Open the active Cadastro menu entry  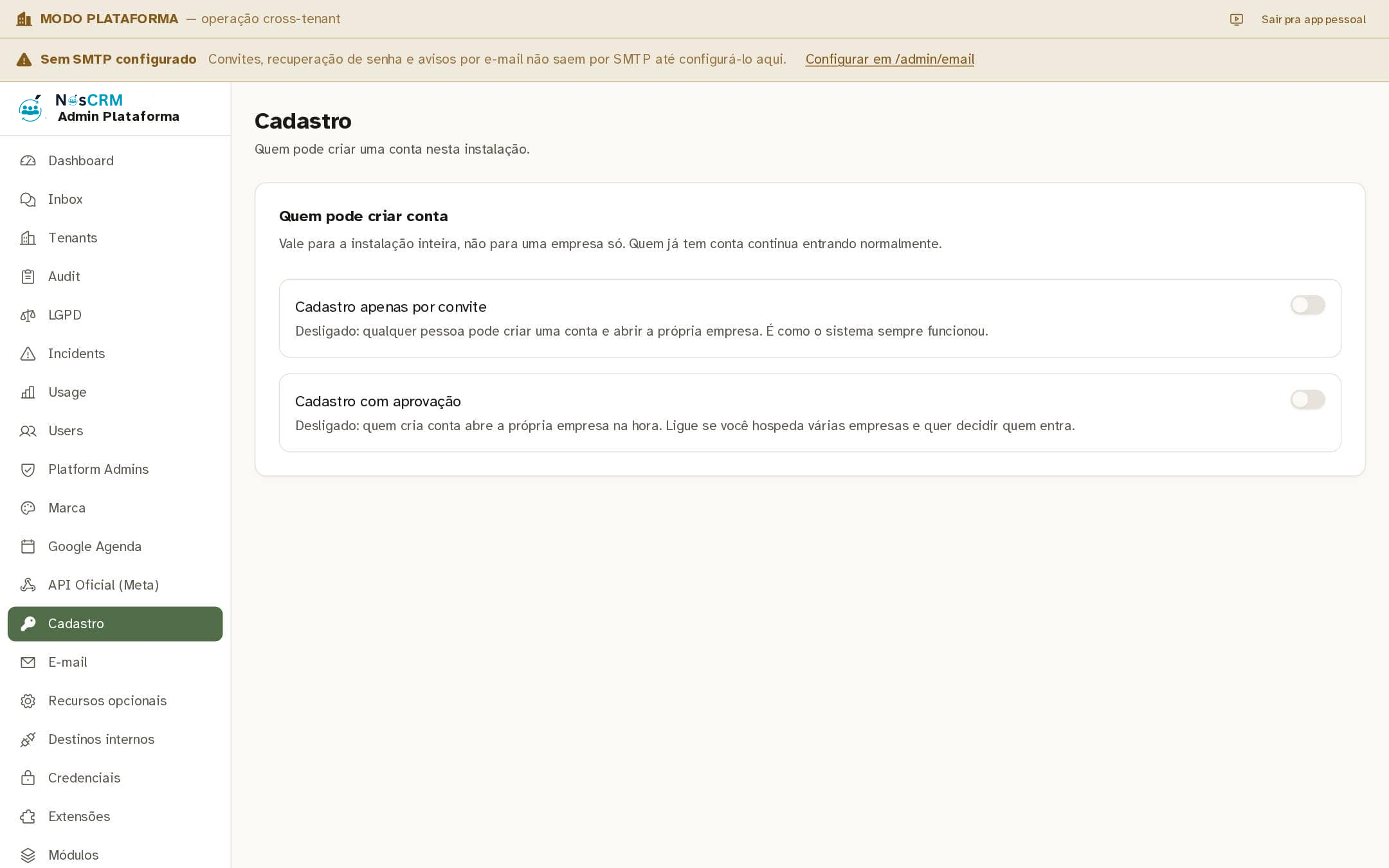(x=115, y=624)
